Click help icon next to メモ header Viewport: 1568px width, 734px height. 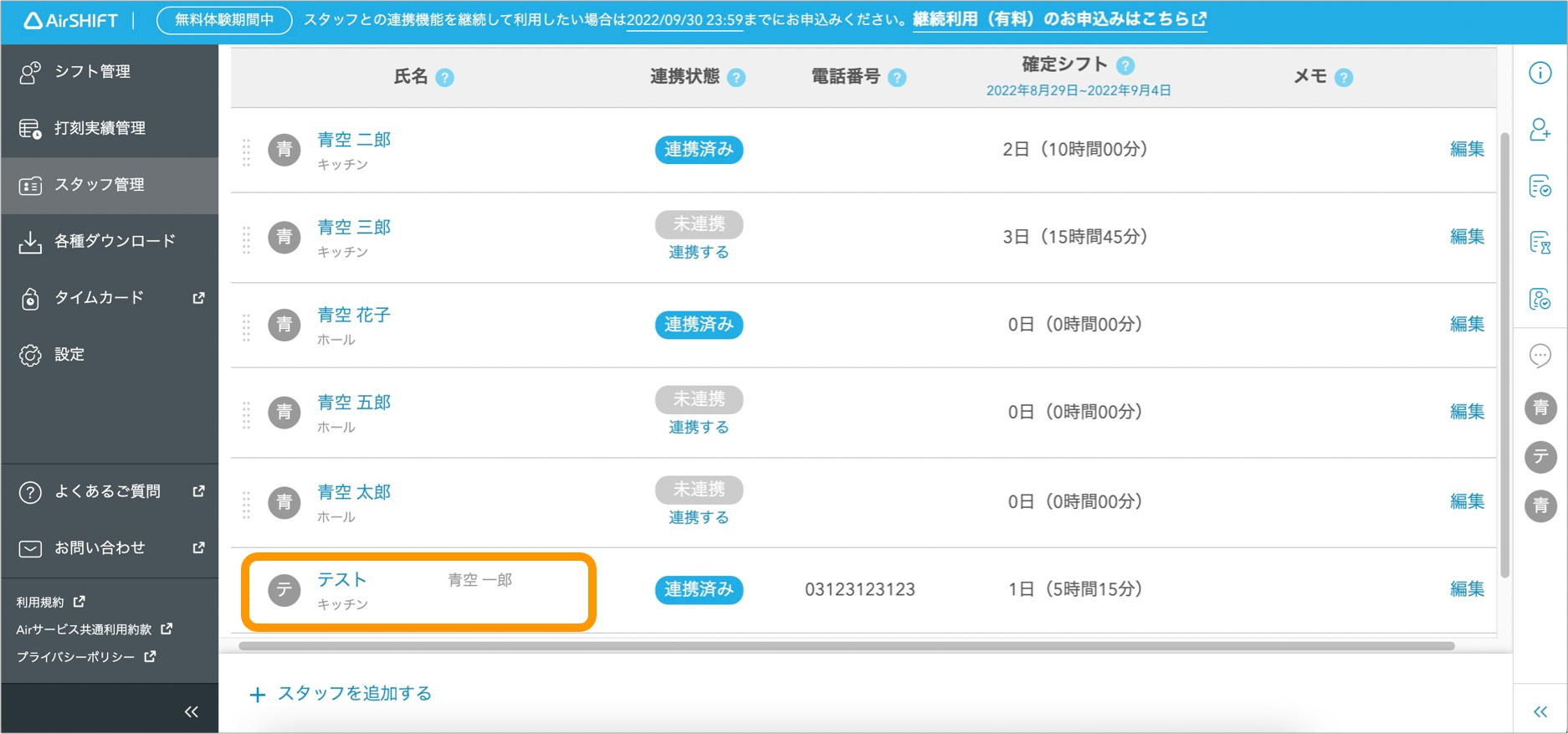1344,78
